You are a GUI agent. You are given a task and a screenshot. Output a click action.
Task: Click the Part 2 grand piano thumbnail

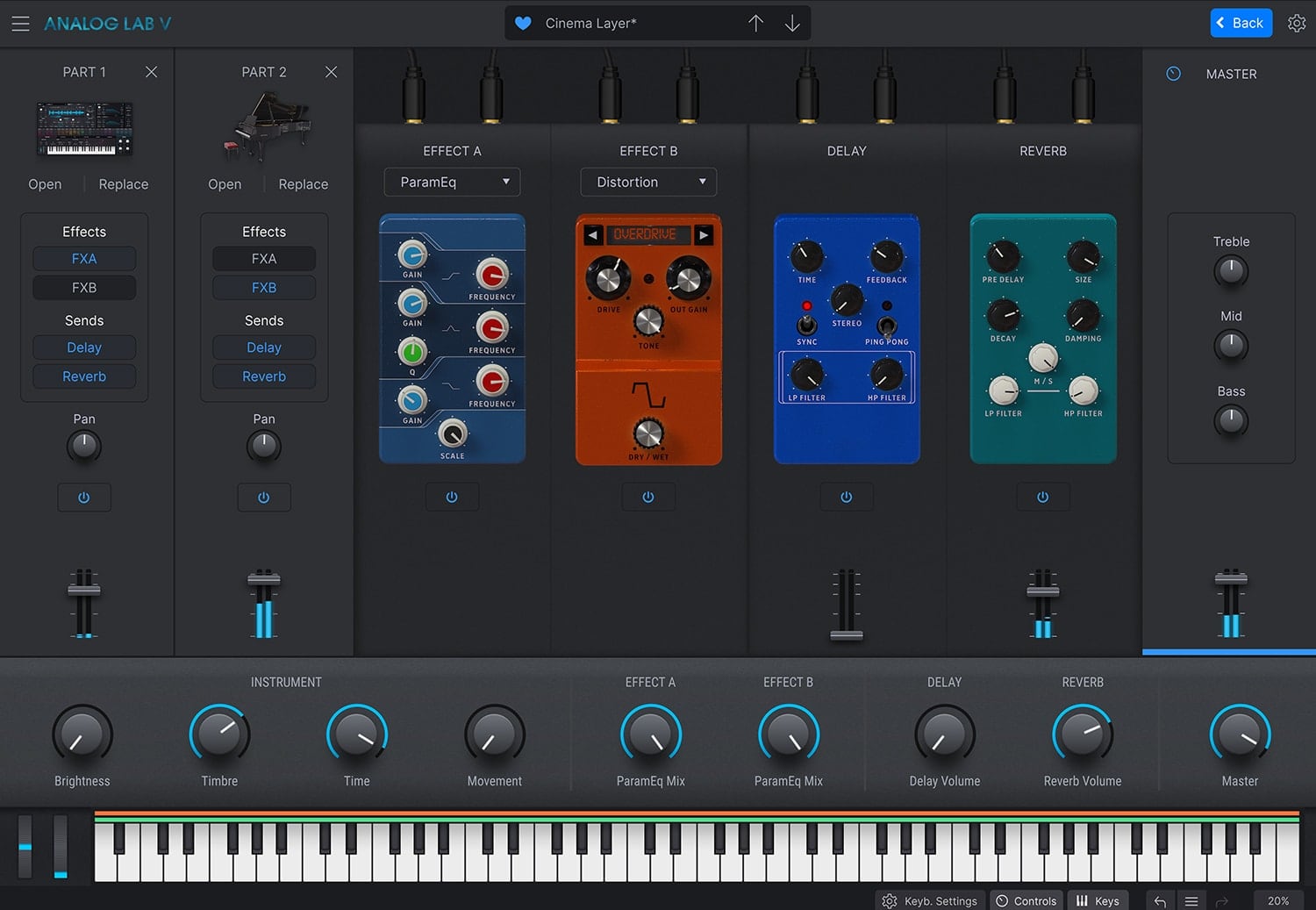tap(266, 127)
